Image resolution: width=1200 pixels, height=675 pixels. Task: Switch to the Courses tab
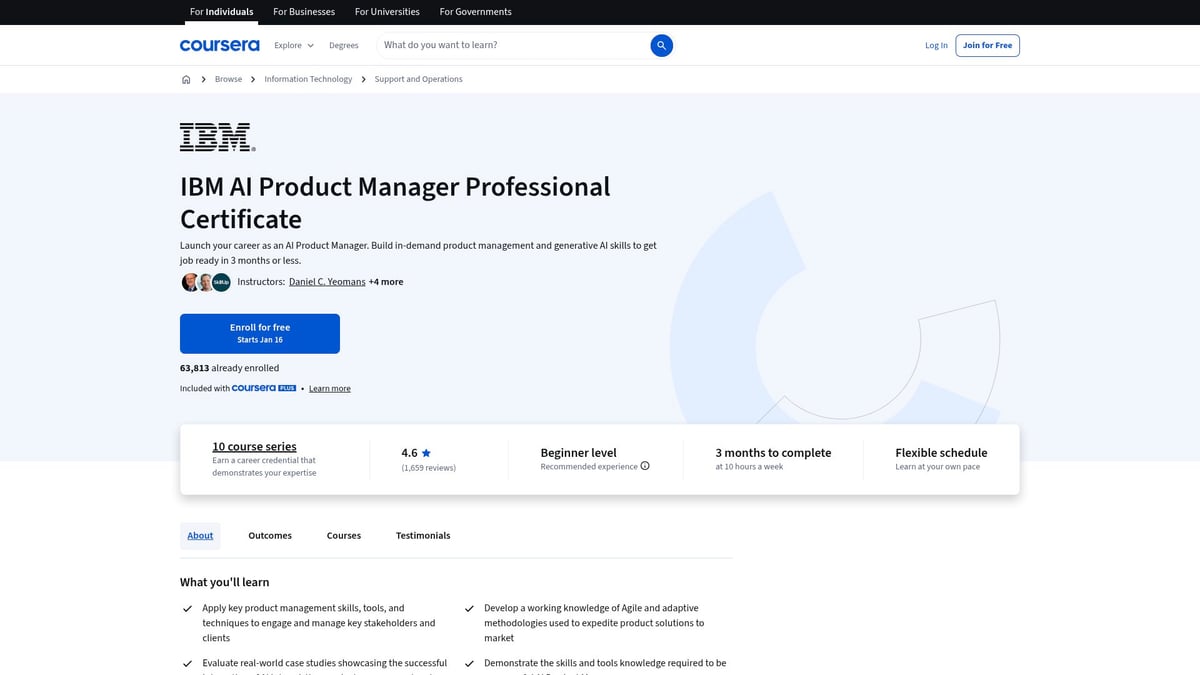(344, 536)
